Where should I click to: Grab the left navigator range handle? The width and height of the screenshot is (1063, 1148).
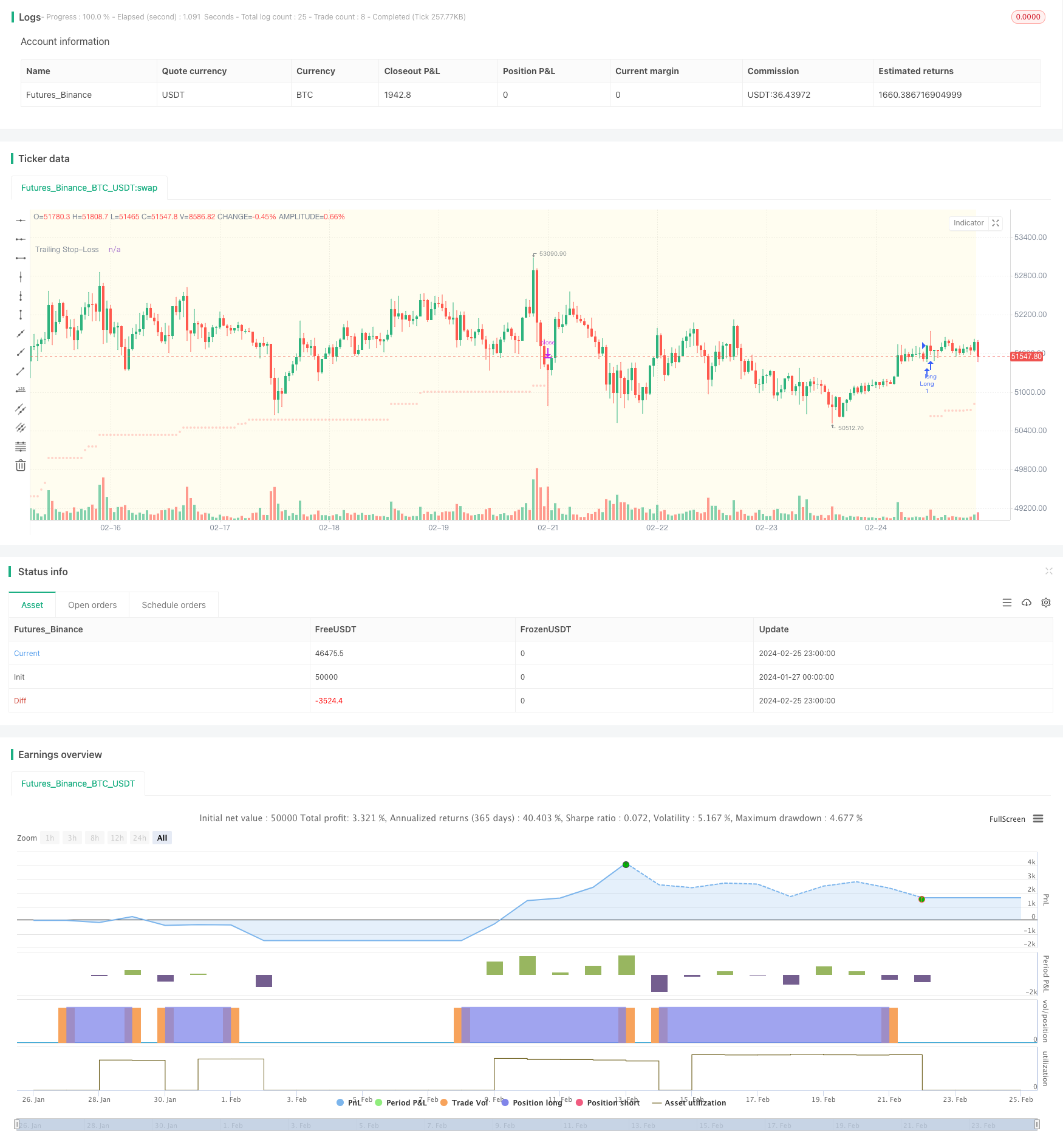pyautogui.click(x=17, y=1124)
